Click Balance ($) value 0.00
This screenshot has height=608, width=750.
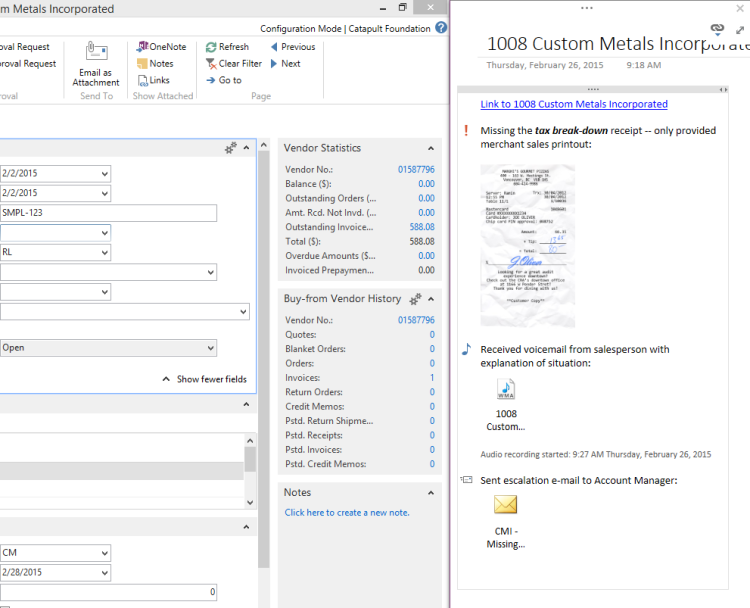pos(426,184)
